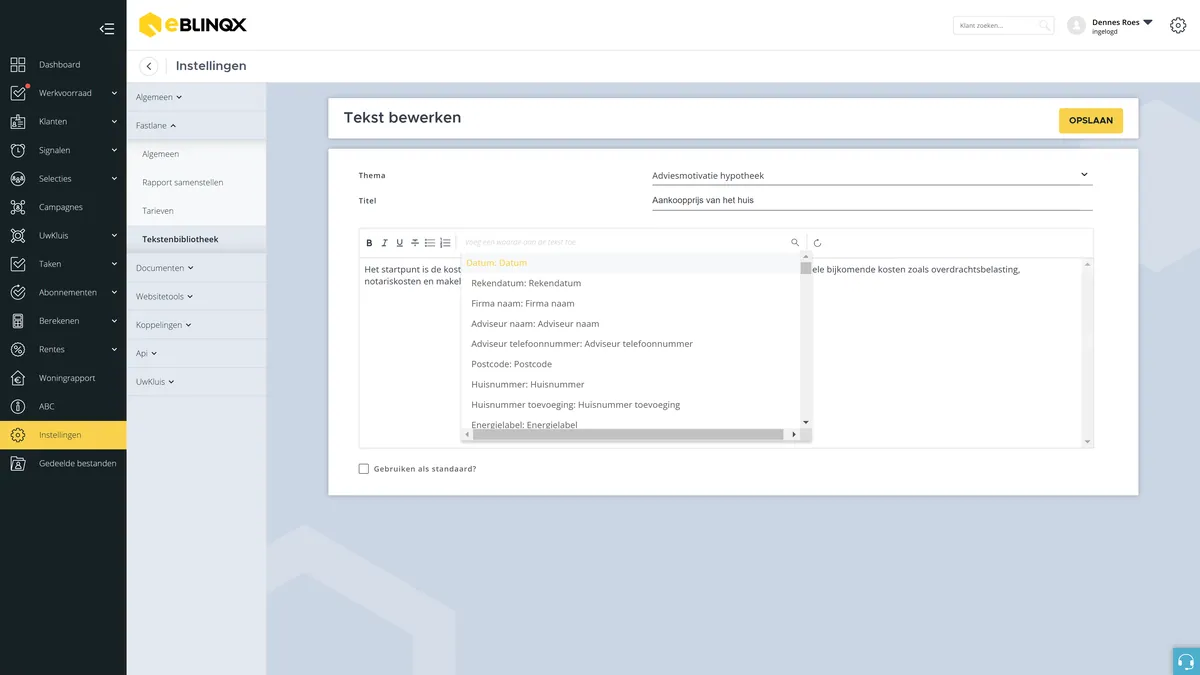The width and height of the screenshot is (1200, 675).
Task: Check the 'Gebruiken als standaard?' checkbox
Action: 364,469
